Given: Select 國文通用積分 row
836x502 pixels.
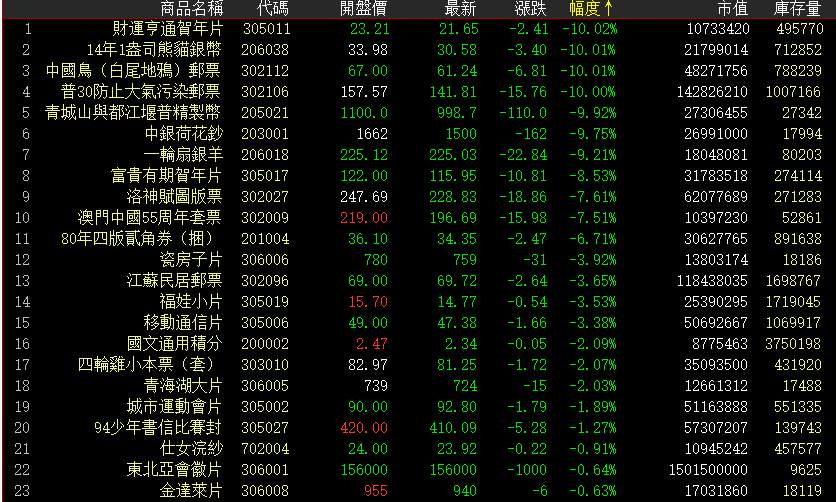Looking at the screenshot, I should [x=418, y=344].
